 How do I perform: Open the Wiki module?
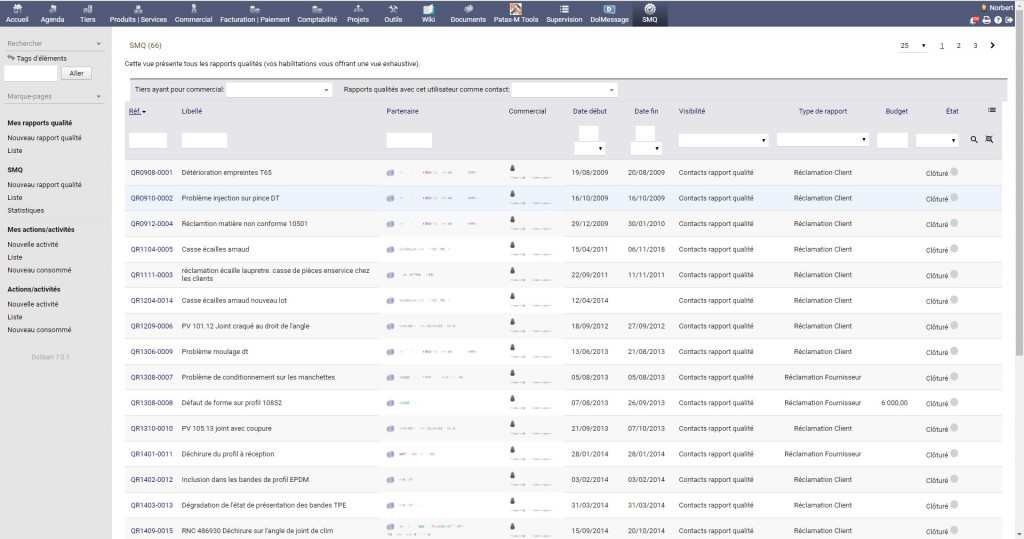pyautogui.click(x=428, y=13)
